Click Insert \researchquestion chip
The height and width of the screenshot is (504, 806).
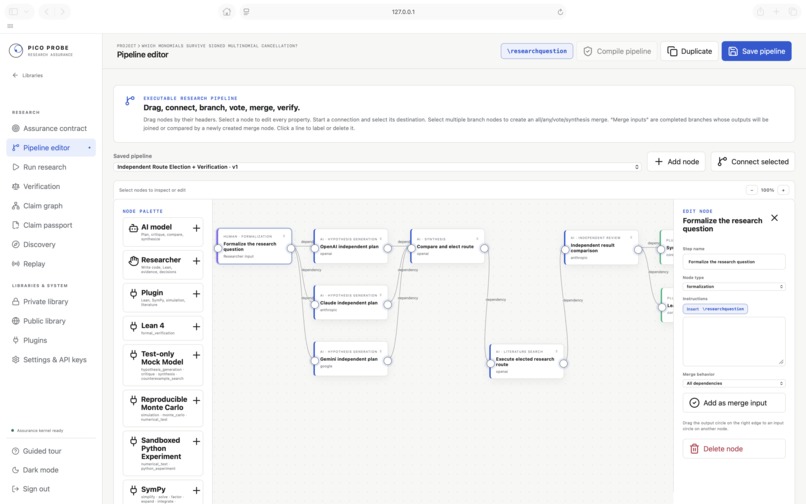tap(715, 309)
